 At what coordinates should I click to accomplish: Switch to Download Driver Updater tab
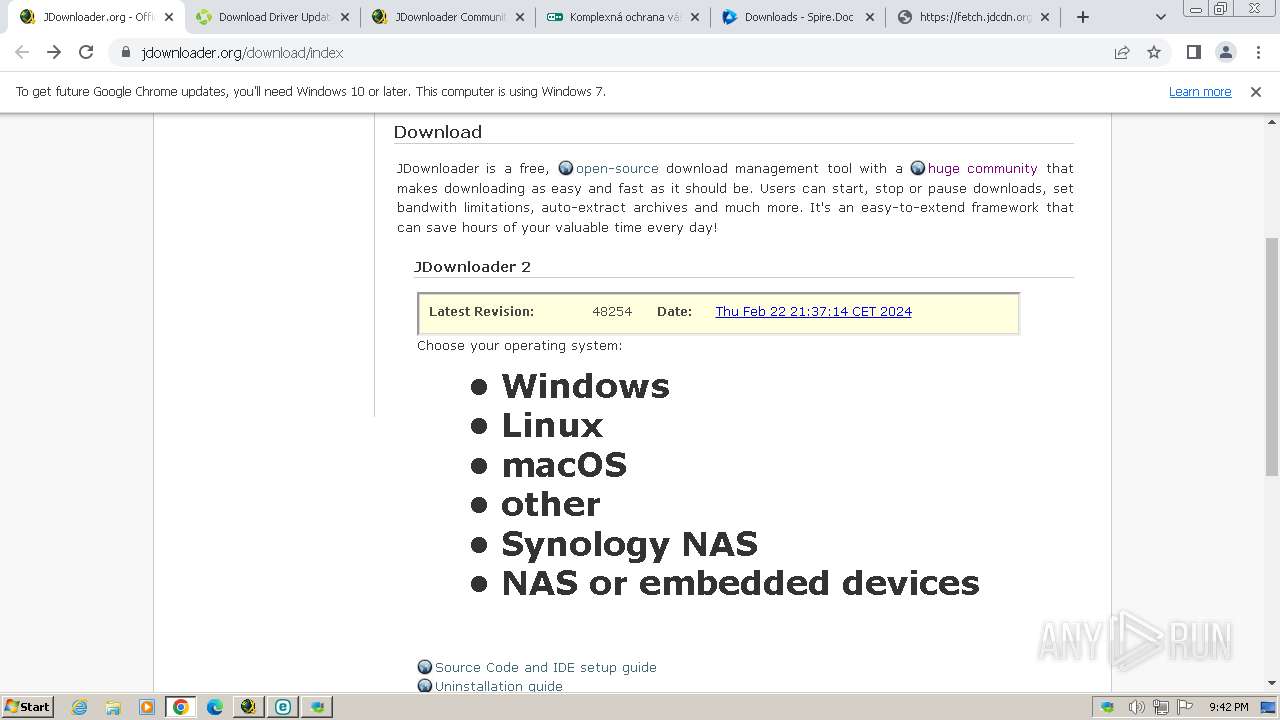(272, 17)
